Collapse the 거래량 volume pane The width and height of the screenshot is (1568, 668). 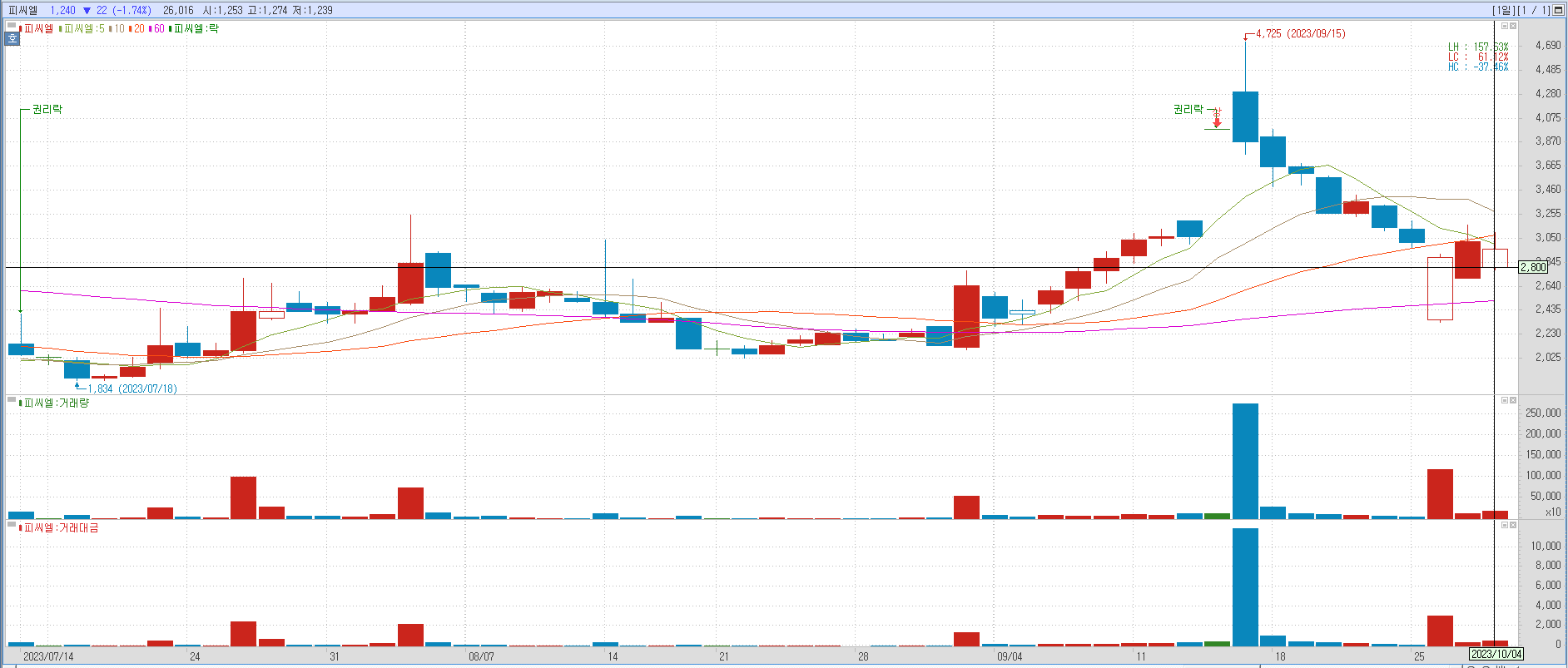tap(1504, 400)
